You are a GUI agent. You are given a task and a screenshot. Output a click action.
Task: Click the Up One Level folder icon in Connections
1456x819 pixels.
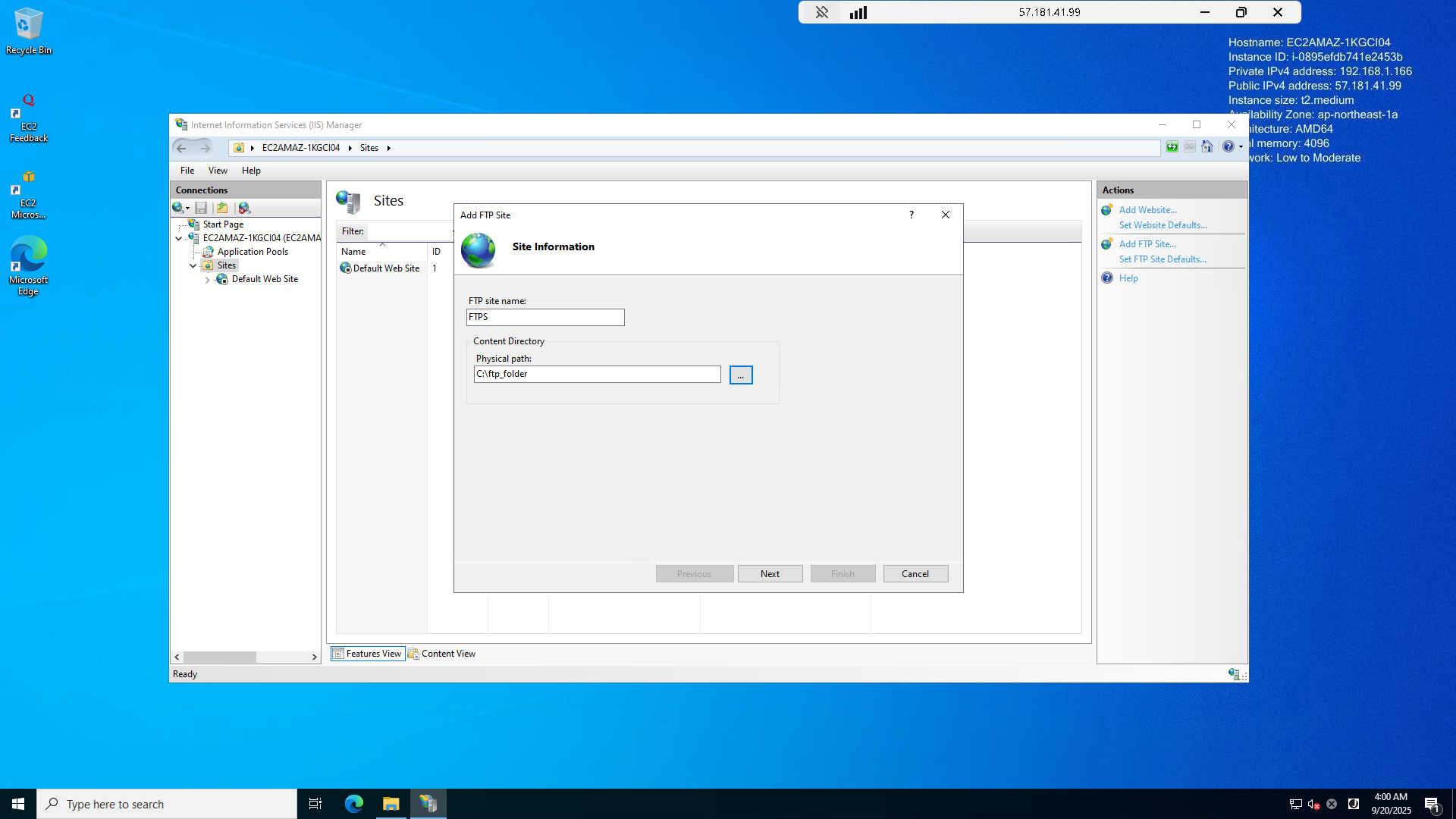click(222, 208)
